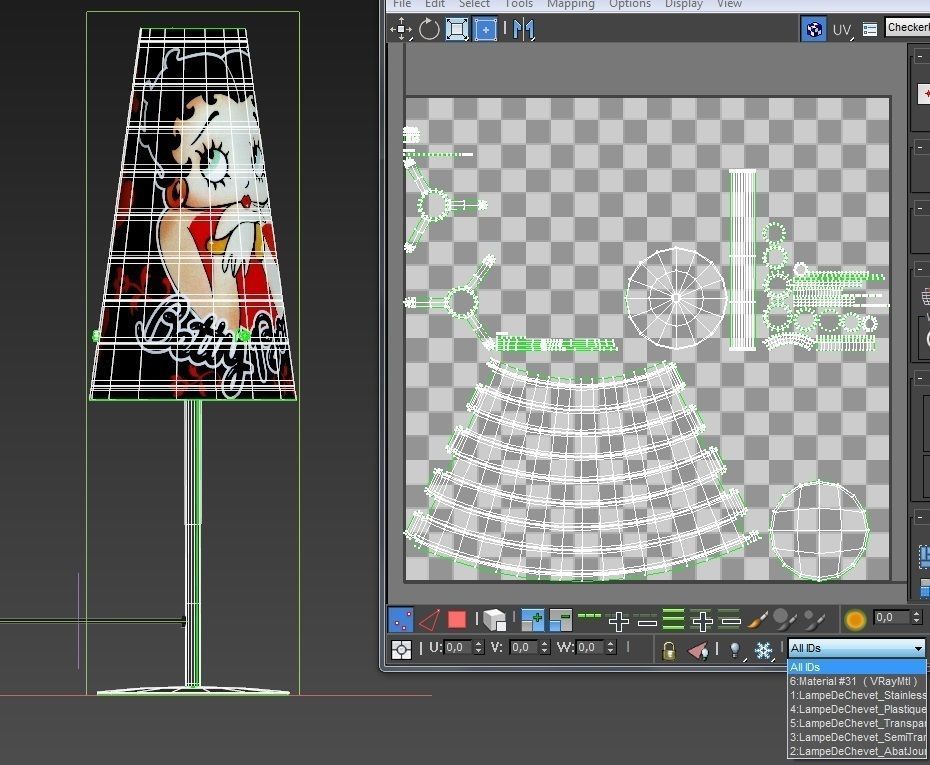Viewport: 930px width, 765px height.
Task: Toggle Select by Element mode
Action: (x=494, y=620)
